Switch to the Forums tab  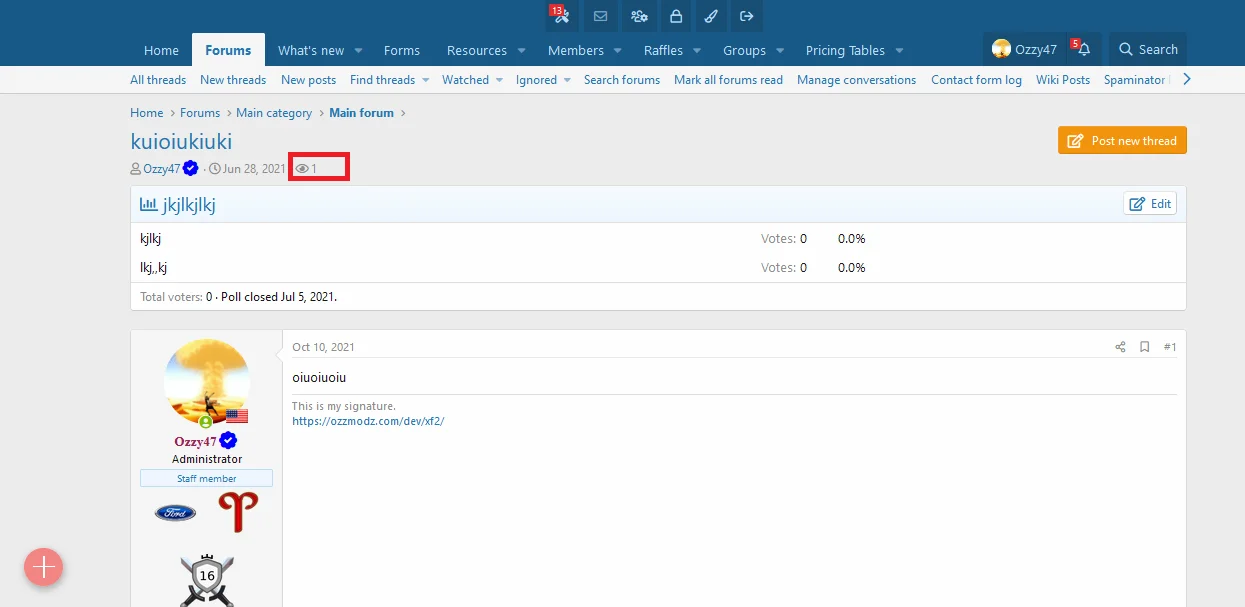(x=228, y=50)
